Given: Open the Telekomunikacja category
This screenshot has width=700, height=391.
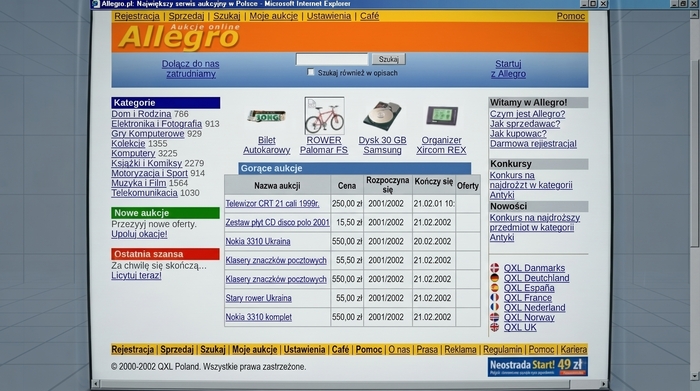Looking at the screenshot, I should tap(144, 193).
